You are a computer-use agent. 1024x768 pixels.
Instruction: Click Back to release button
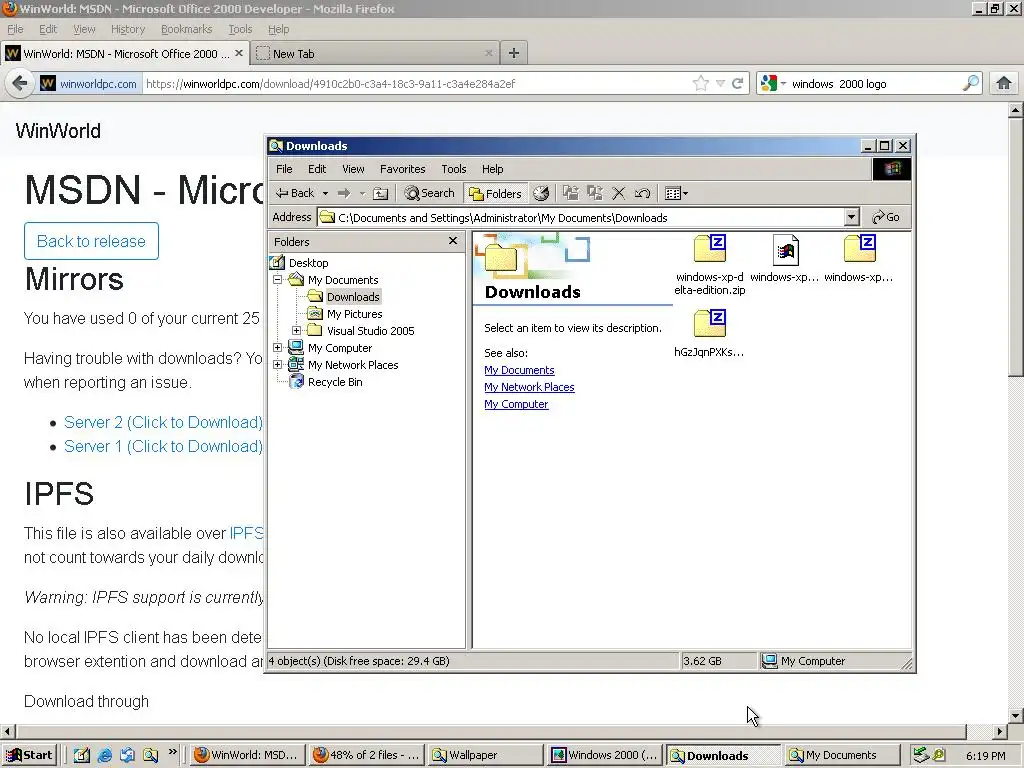[x=91, y=241]
